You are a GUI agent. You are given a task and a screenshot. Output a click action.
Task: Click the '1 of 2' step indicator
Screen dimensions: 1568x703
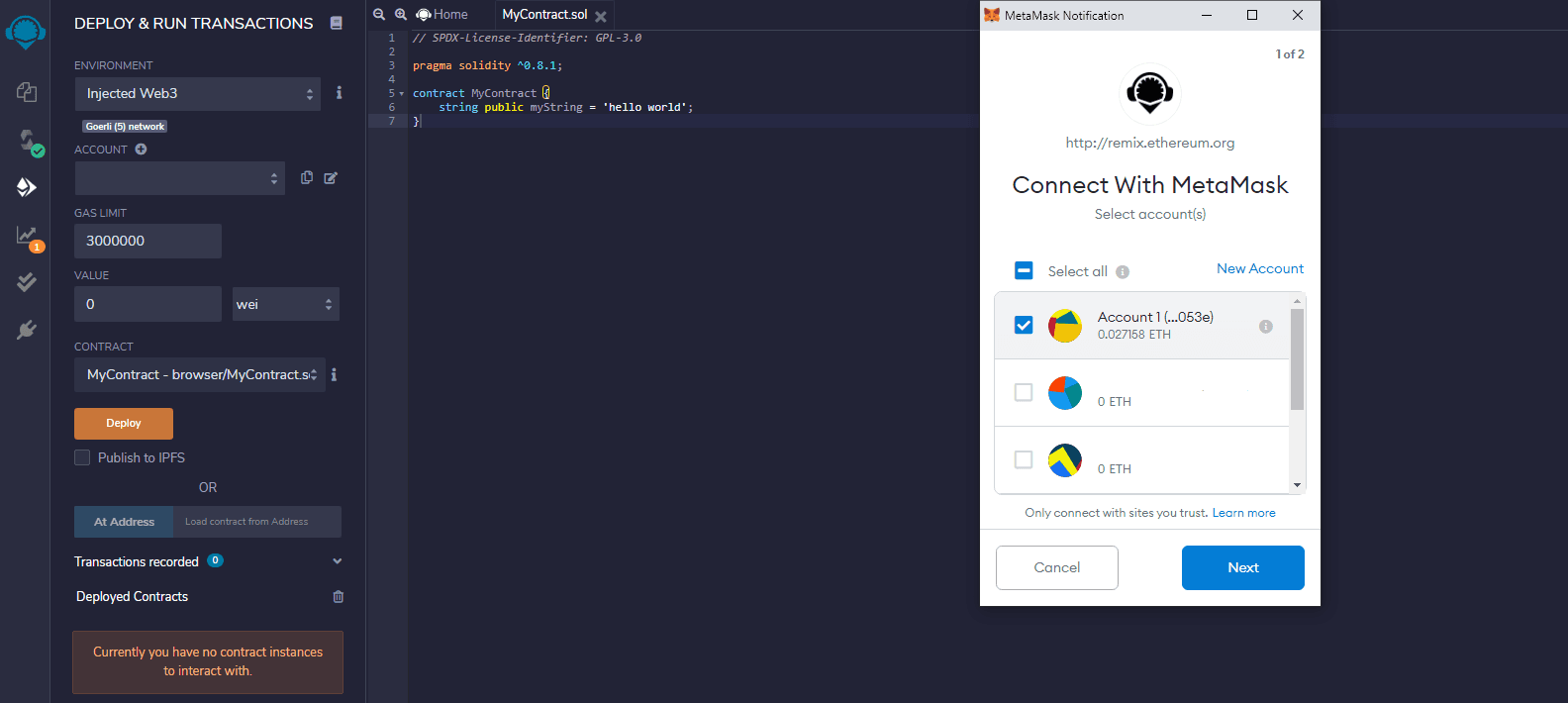click(x=1290, y=54)
